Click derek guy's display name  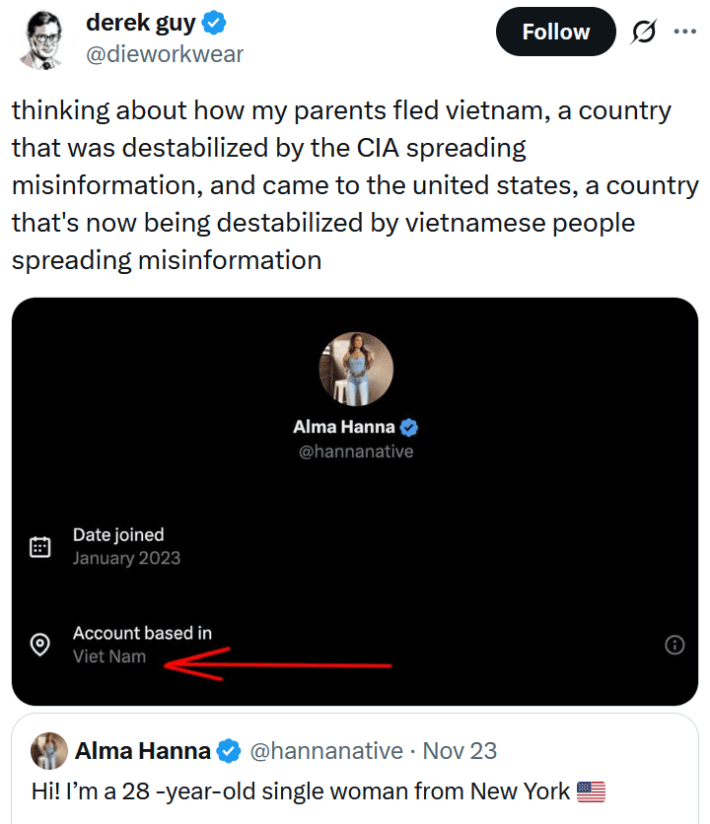click(138, 21)
